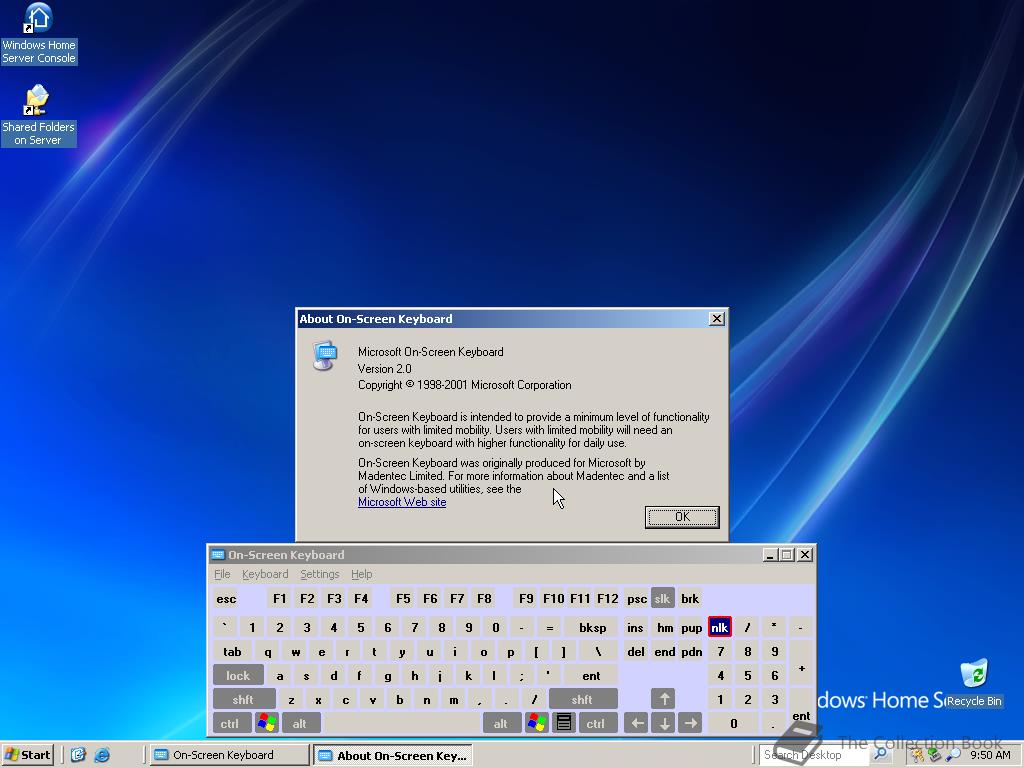Click the del delete key

pos(635,651)
